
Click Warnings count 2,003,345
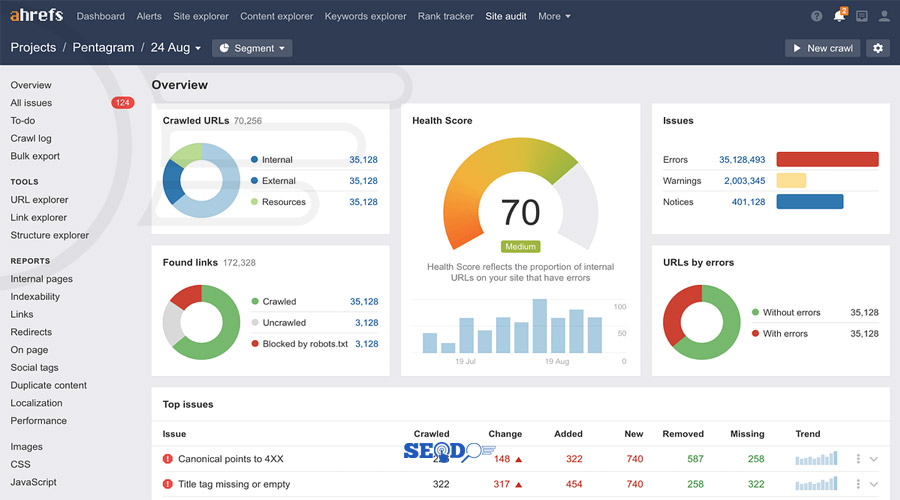(744, 181)
